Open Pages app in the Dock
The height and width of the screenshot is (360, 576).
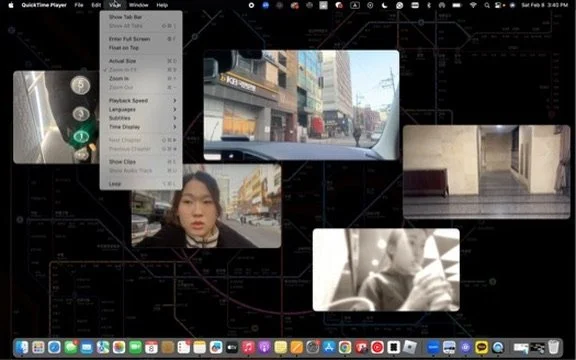click(296, 347)
